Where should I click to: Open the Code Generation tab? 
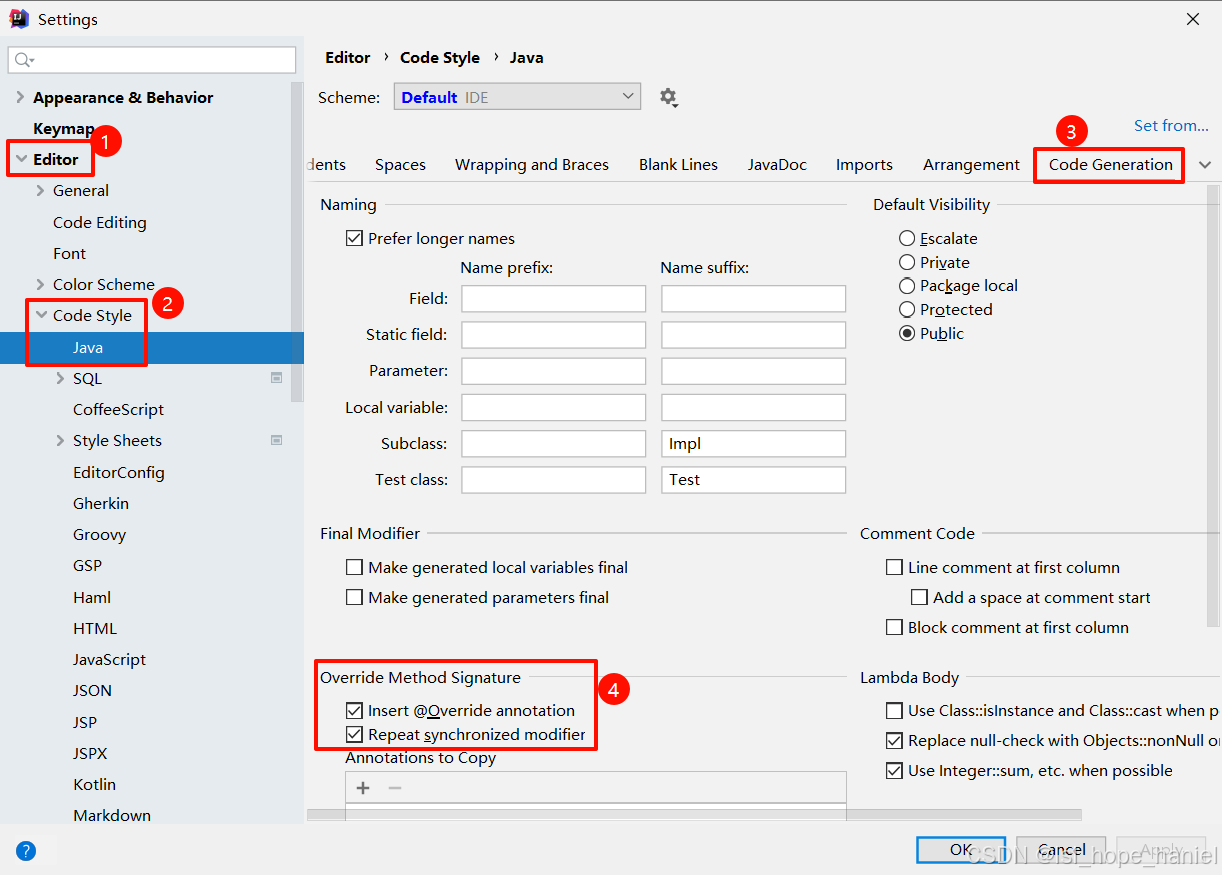pyautogui.click(x=1110, y=165)
